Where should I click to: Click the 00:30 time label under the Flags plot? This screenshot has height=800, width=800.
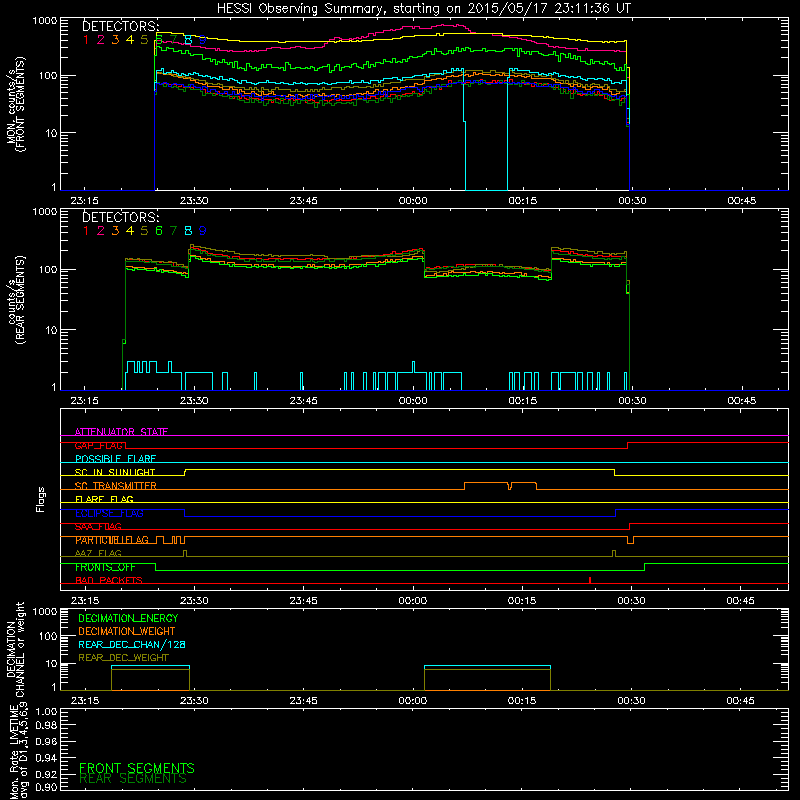(632, 601)
